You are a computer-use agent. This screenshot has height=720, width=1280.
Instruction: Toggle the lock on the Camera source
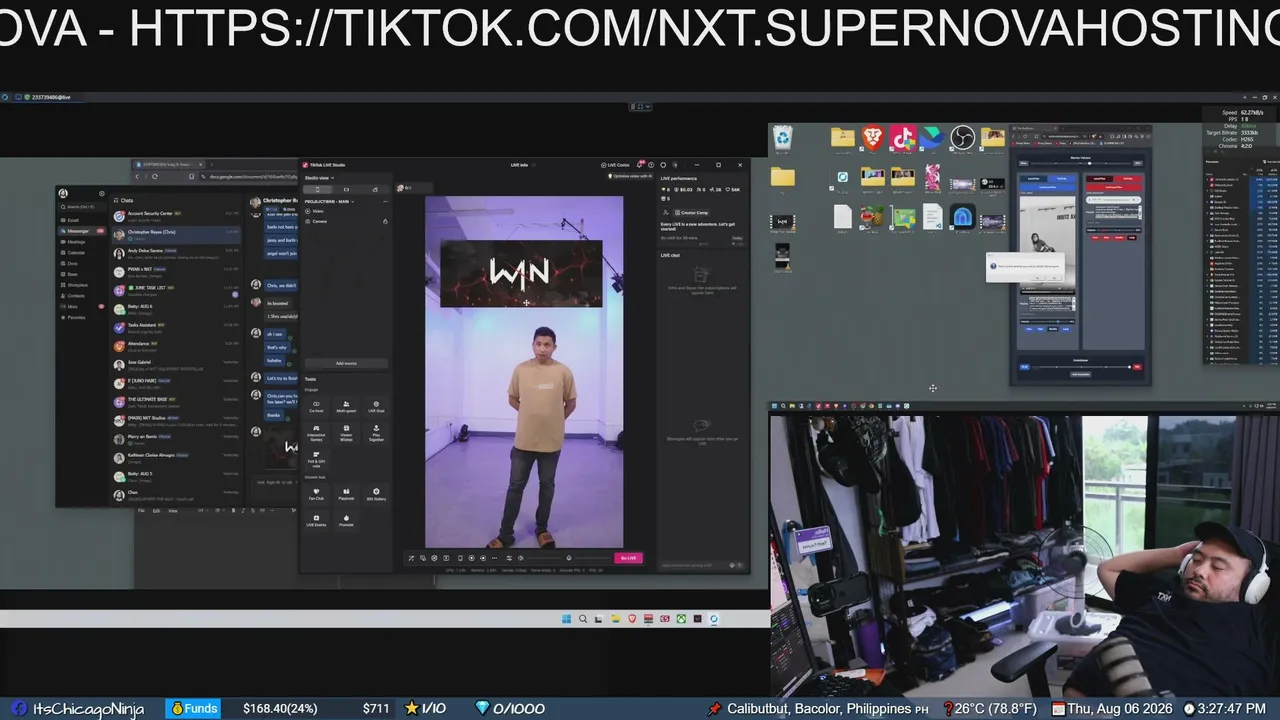385,221
